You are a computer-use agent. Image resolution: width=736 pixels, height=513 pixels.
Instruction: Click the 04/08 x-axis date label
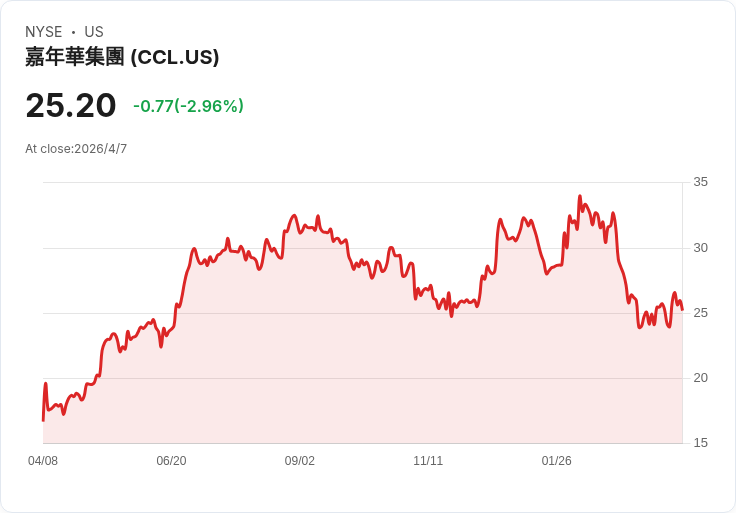coord(43,461)
